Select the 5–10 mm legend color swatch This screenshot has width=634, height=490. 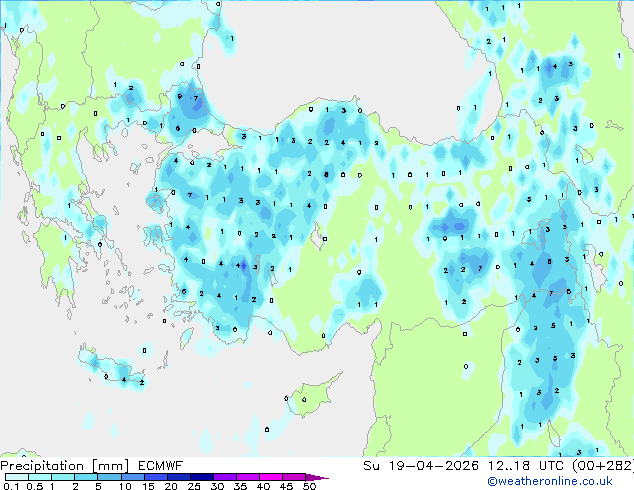tap(109, 477)
